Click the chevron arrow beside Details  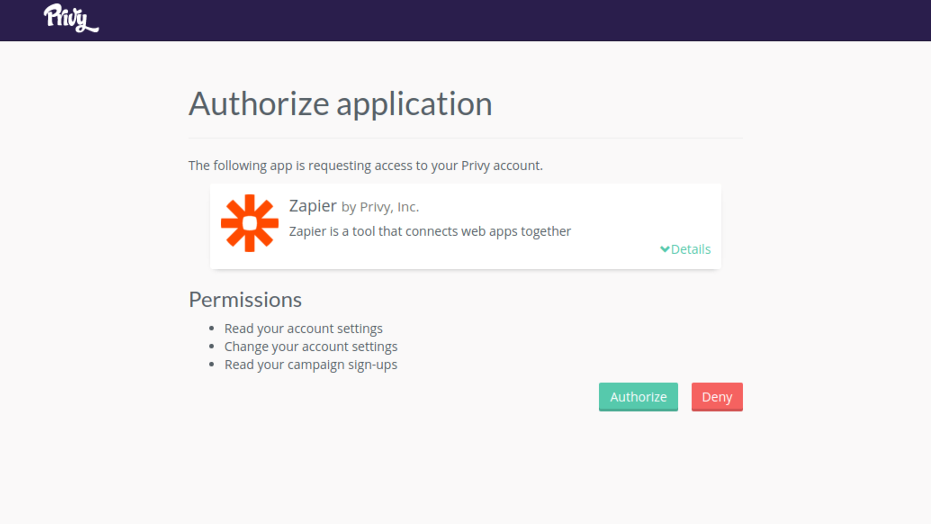coord(664,249)
